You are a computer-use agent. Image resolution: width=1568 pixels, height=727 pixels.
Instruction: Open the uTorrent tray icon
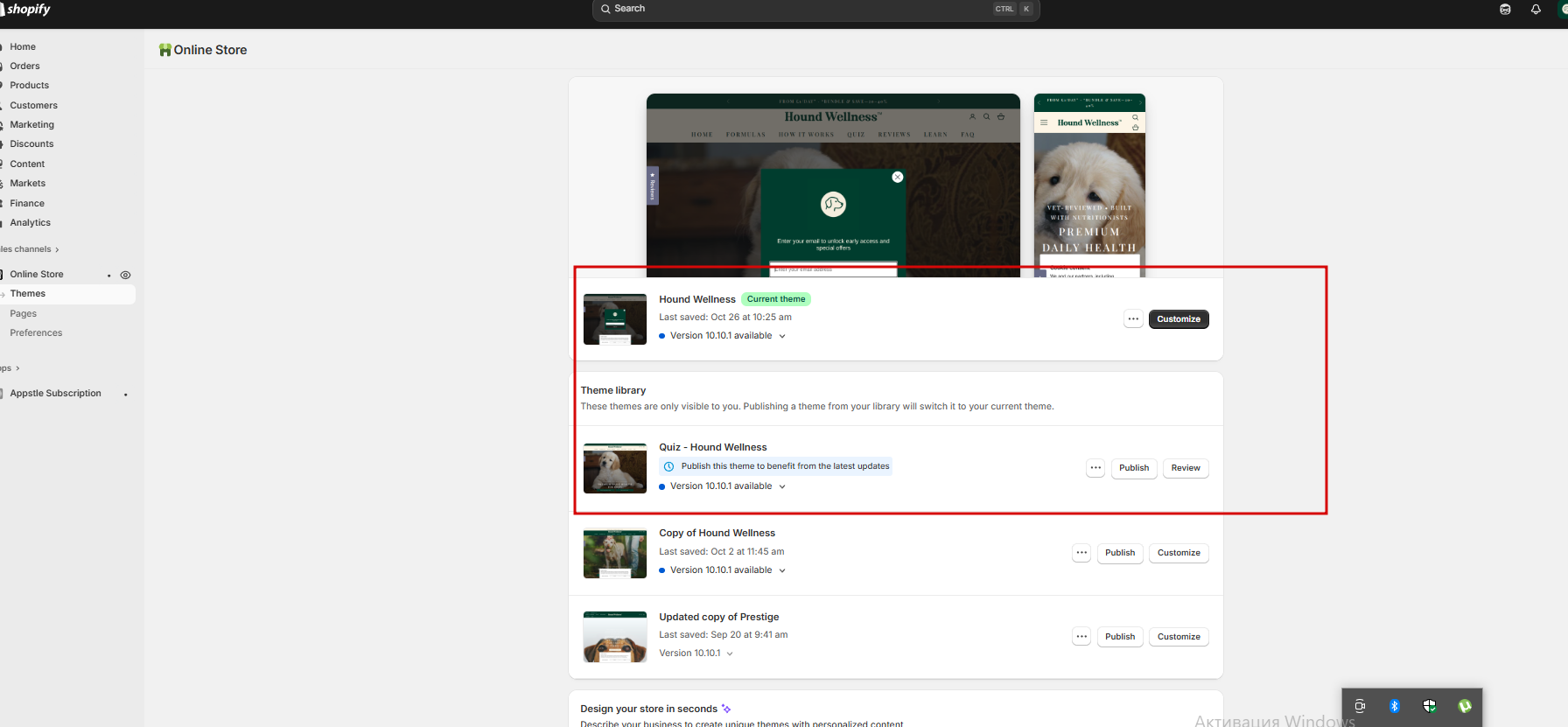(1465, 706)
